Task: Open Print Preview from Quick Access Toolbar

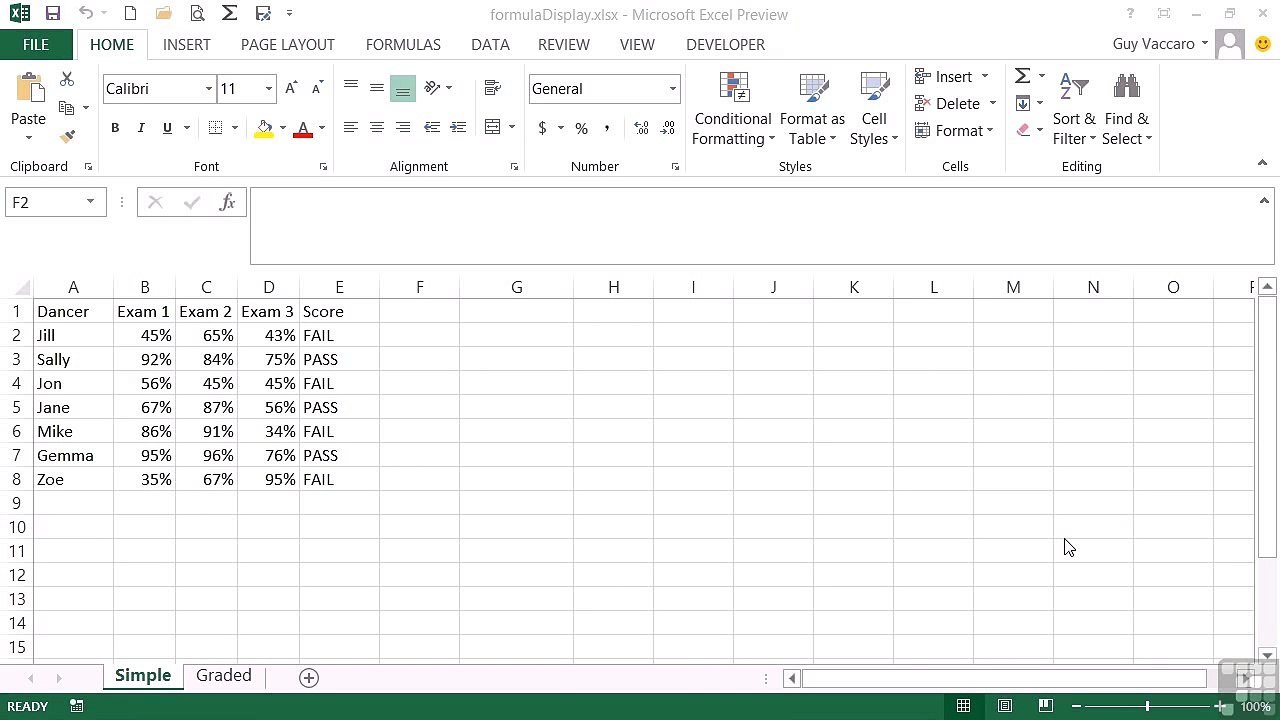Action: 197,14
